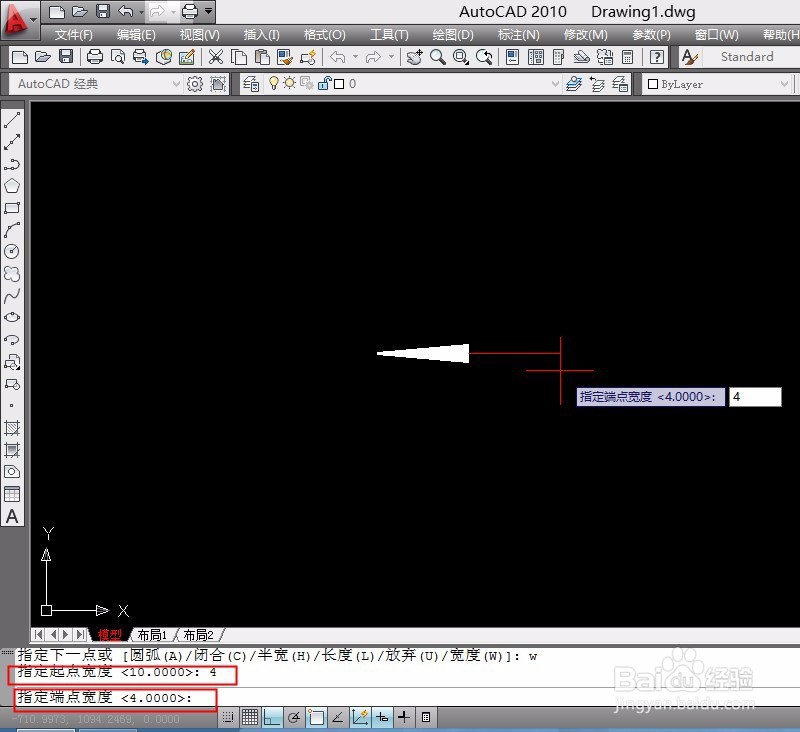Expand the redo history dropdown arrow

coord(391,57)
